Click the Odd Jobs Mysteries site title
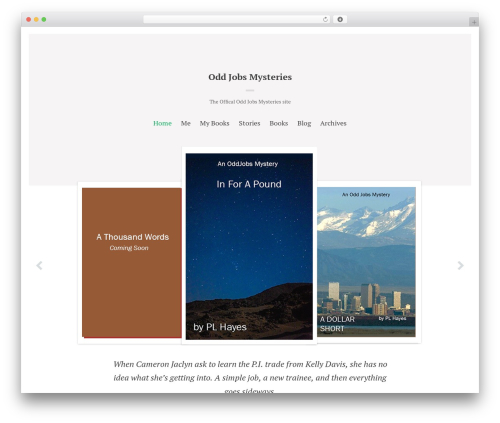 250,77
